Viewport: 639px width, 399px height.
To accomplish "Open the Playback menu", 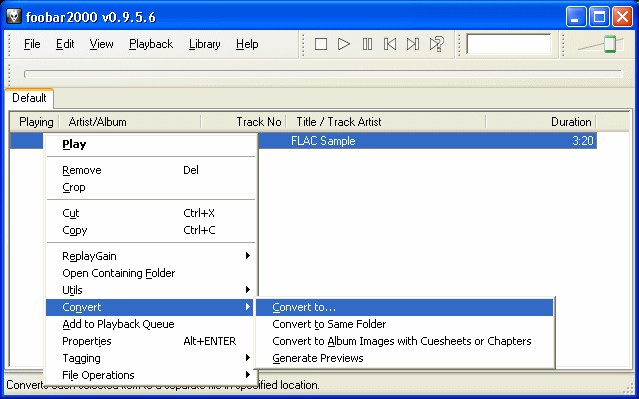I will (x=151, y=44).
